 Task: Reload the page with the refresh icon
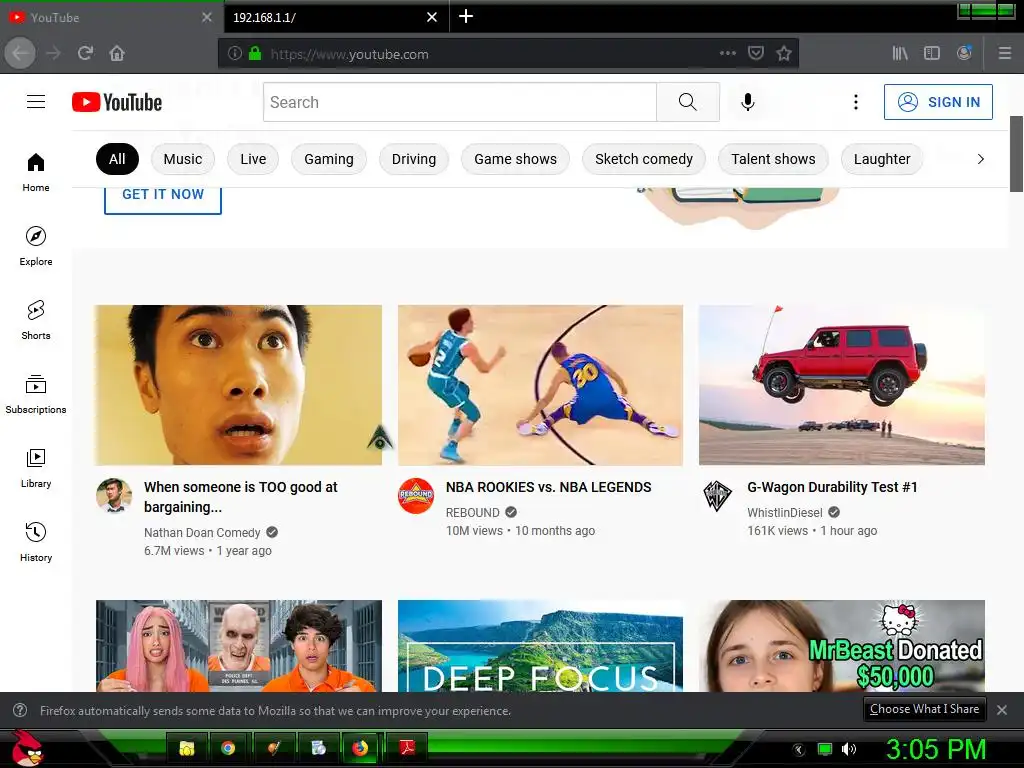tap(85, 53)
